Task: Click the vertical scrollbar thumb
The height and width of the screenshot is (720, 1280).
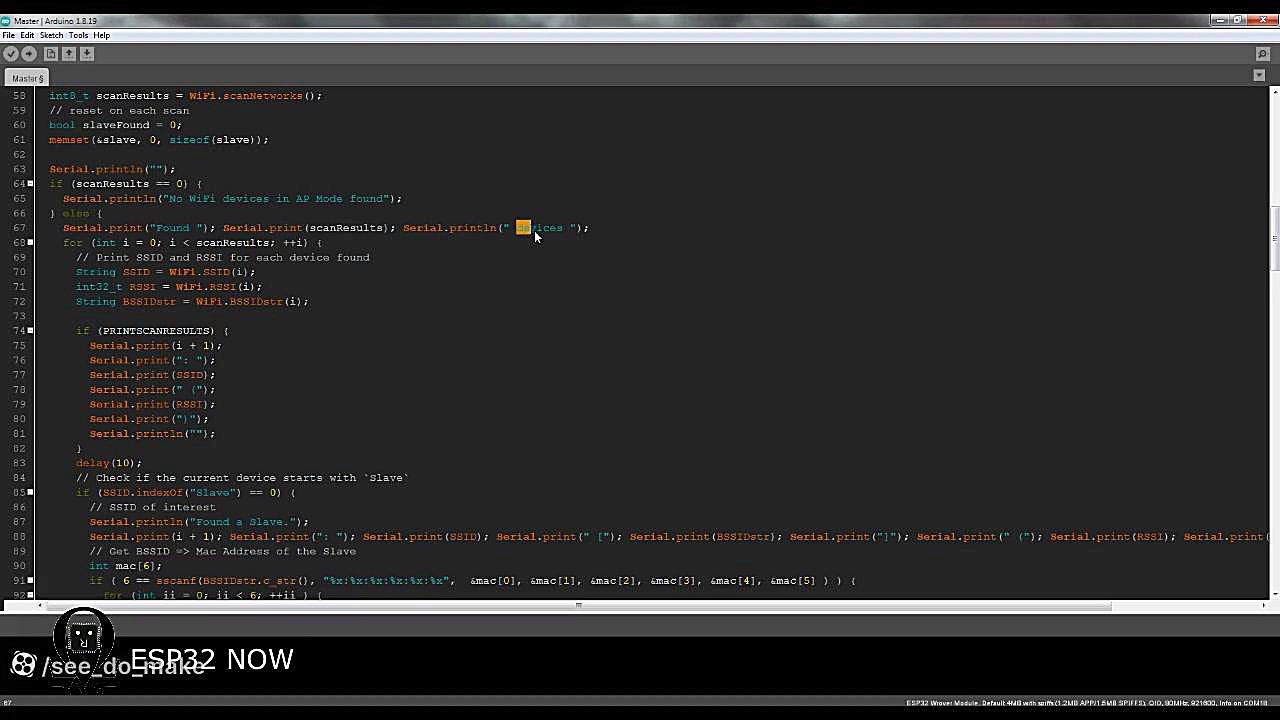Action: coord(1274,238)
